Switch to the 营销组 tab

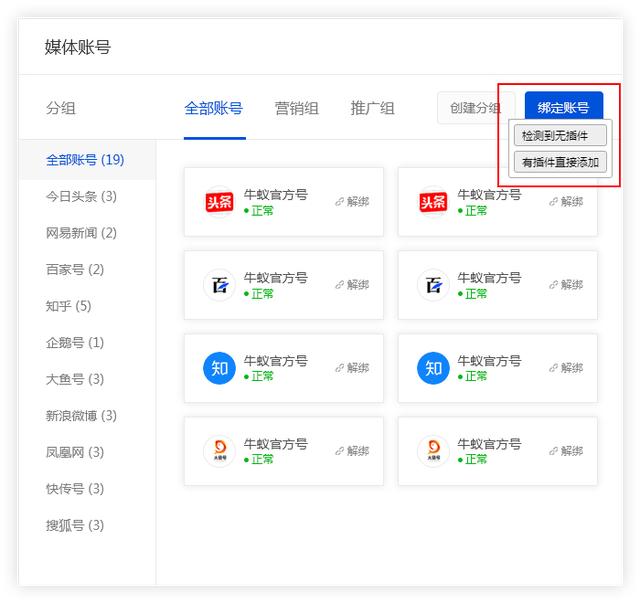click(296, 108)
